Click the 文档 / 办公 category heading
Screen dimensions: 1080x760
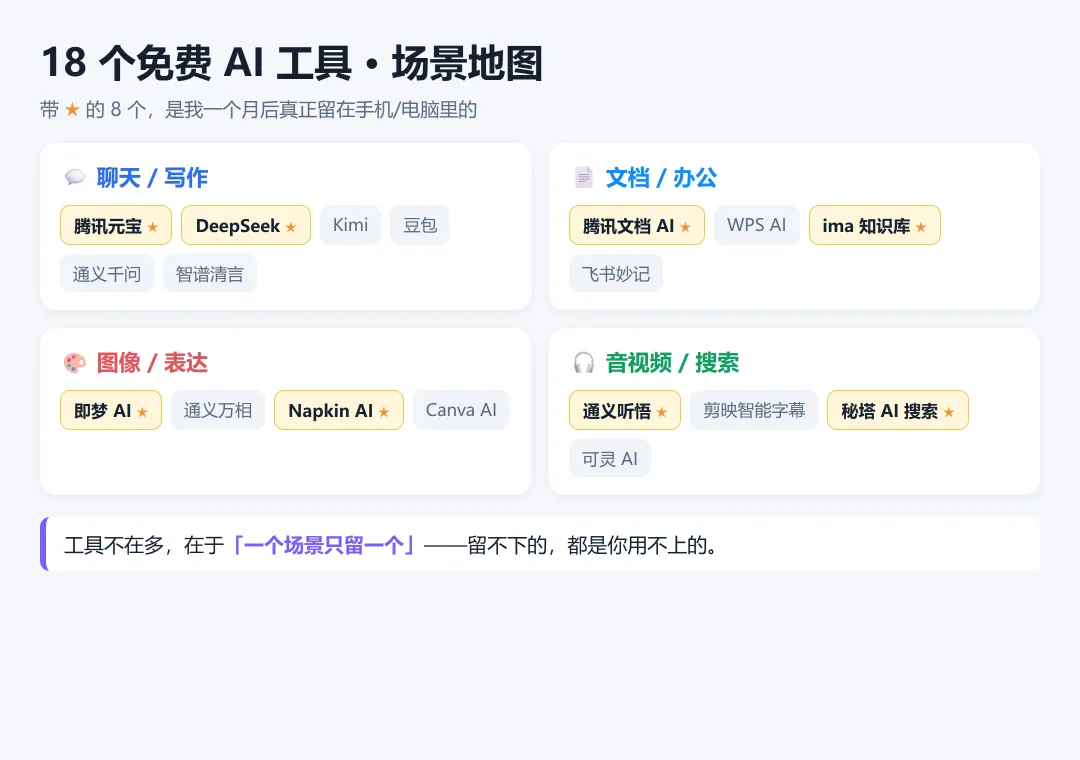661,178
